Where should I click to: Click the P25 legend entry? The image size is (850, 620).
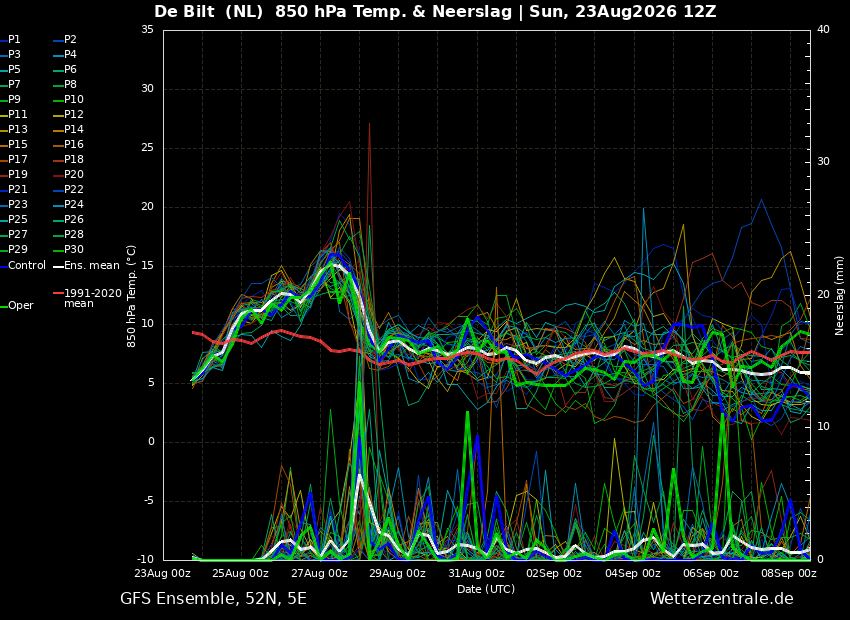click(14, 219)
